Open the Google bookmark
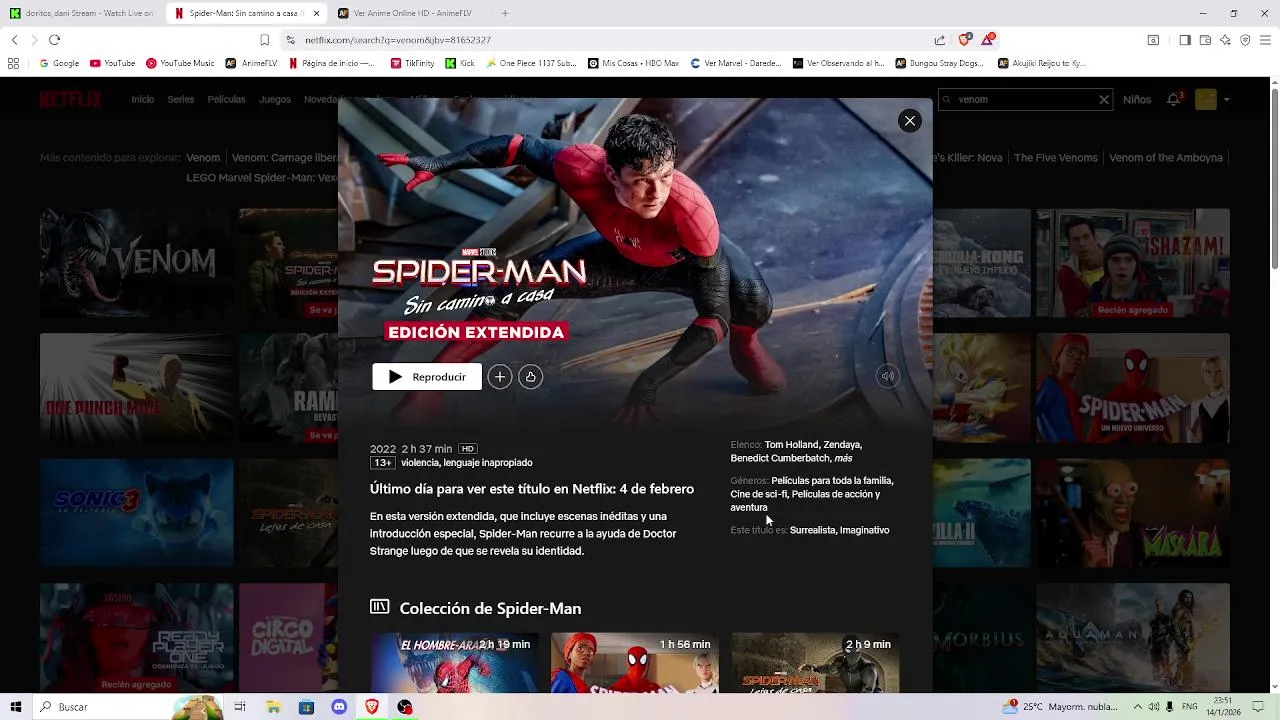1280x720 pixels. tap(59, 63)
